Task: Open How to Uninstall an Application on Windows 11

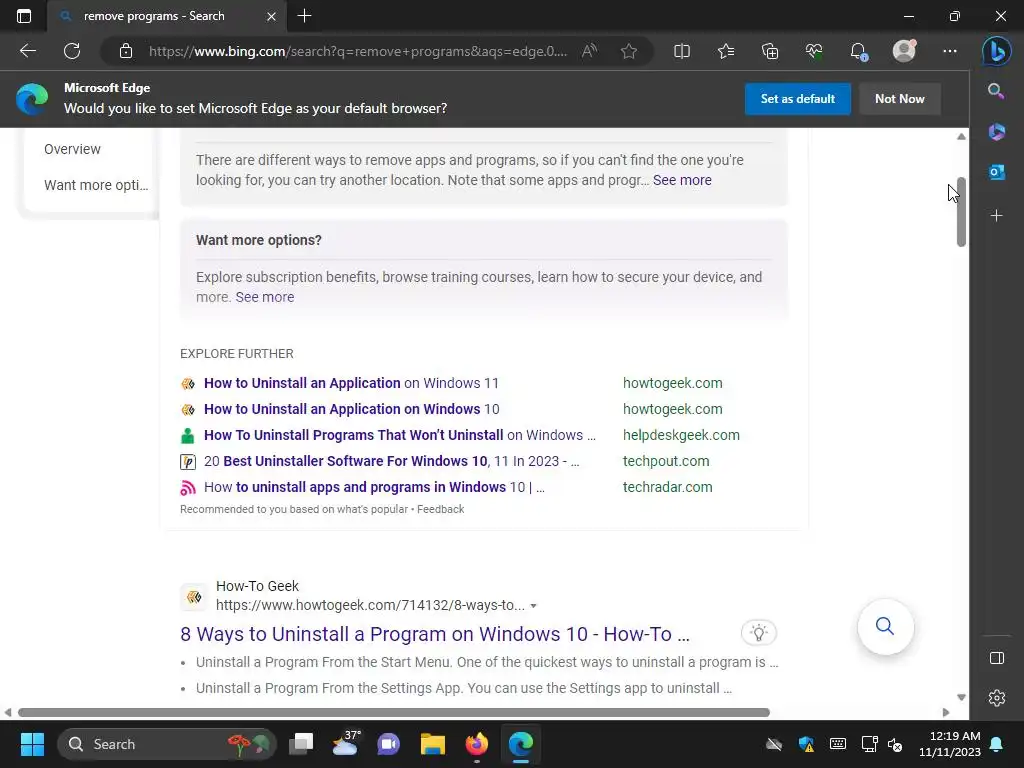Action: (x=351, y=383)
